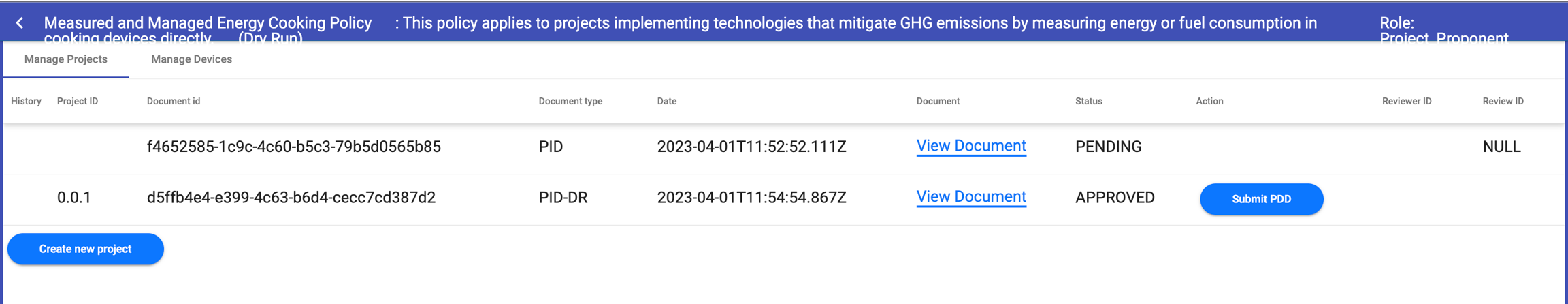Click the Reviewer ID column header
Screen dimensions: 1568x304
point(1407,101)
